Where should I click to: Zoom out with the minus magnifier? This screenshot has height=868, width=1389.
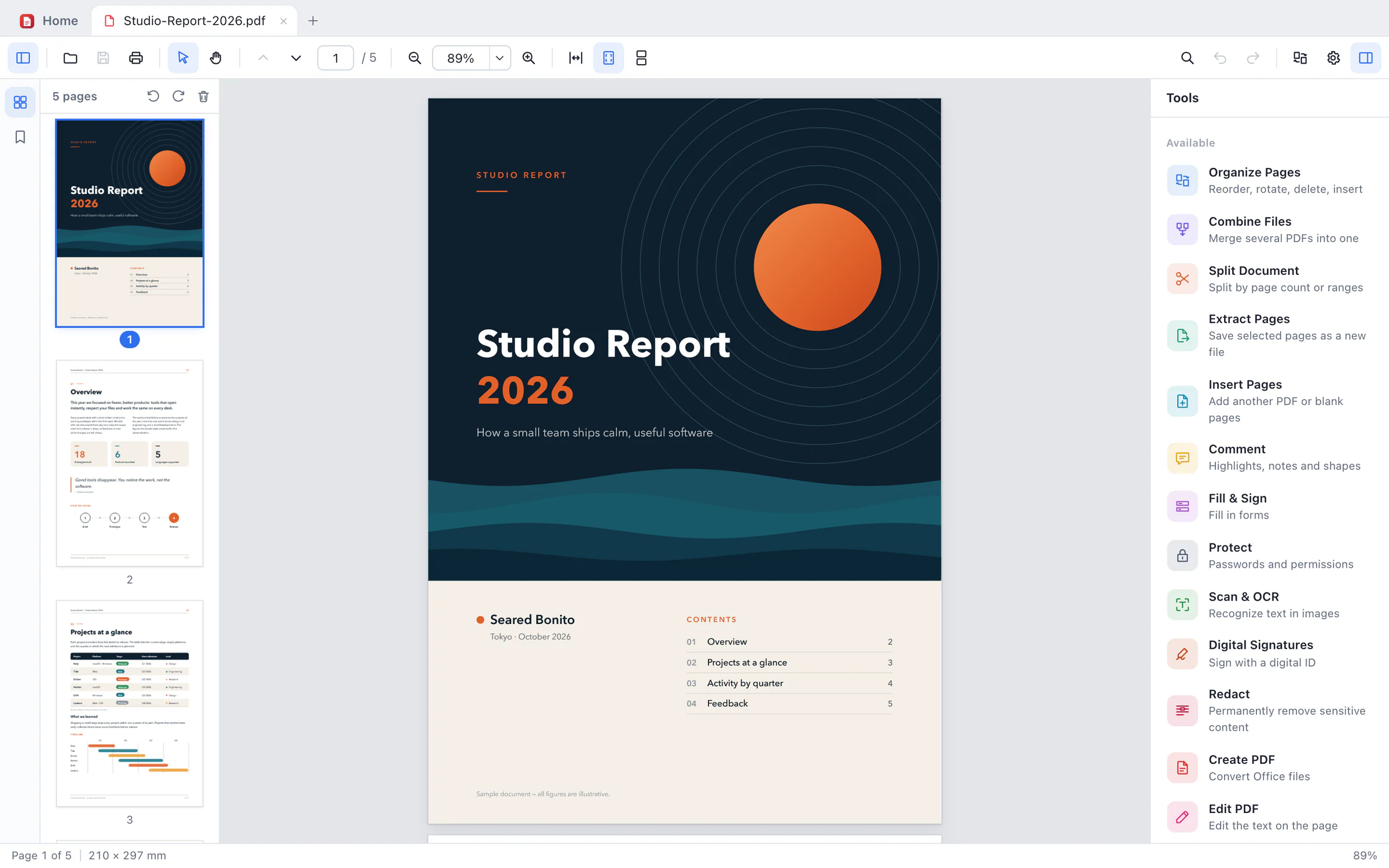(414, 58)
